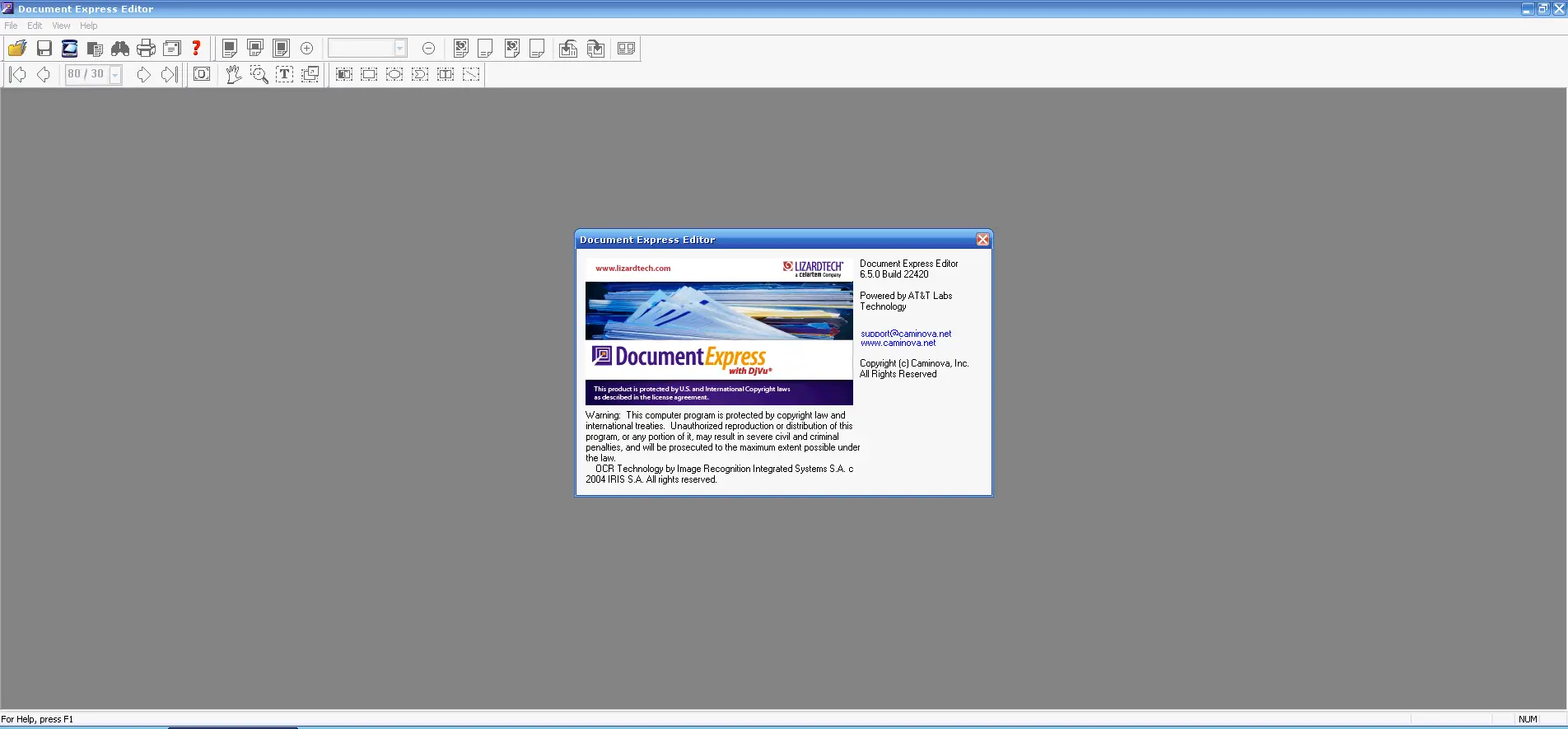This screenshot has width=1568, height=729.
Task: Select the ellipse annotation tool
Action: tap(394, 75)
